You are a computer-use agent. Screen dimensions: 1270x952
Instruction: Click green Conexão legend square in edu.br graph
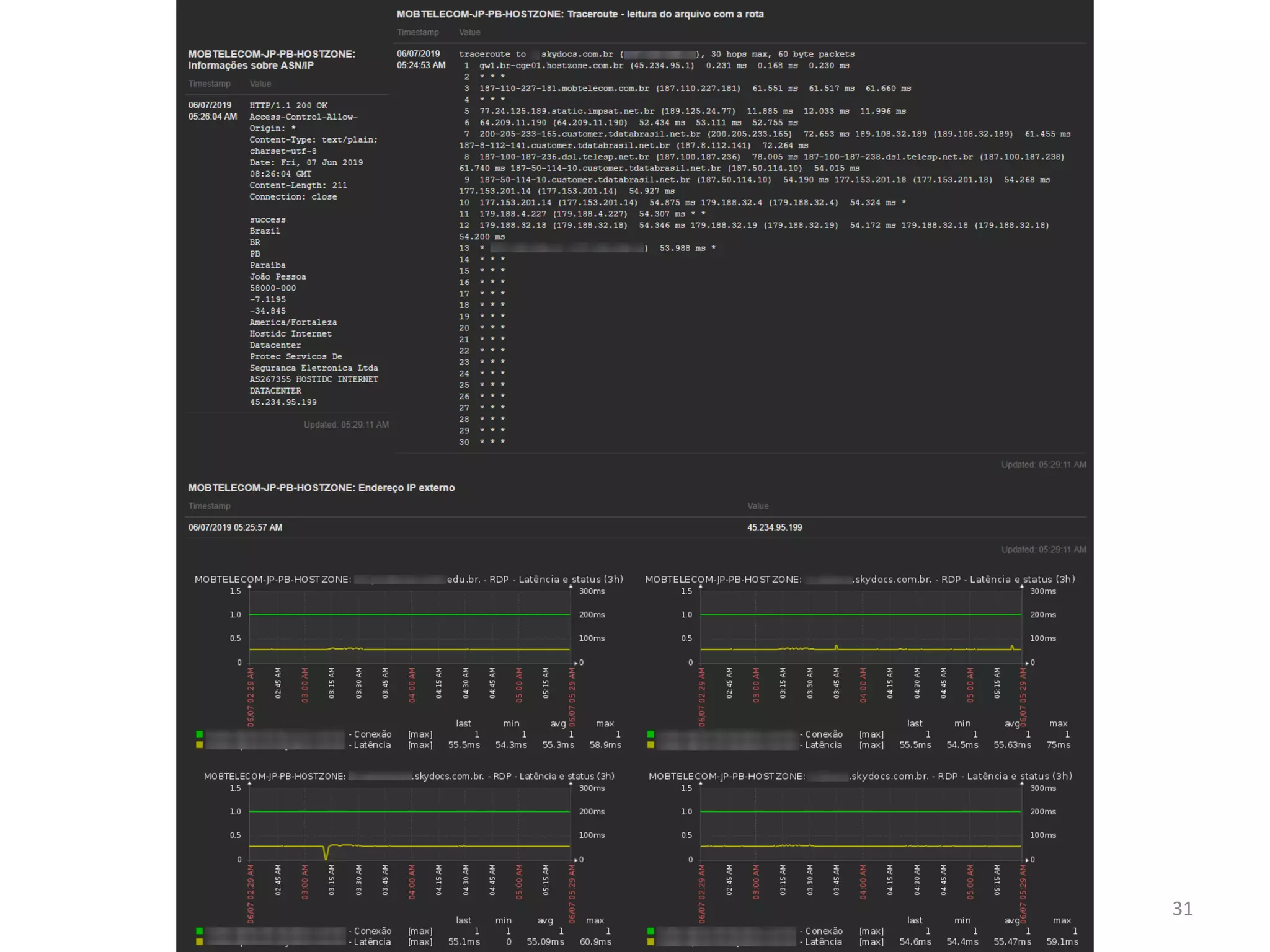click(200, 734)
